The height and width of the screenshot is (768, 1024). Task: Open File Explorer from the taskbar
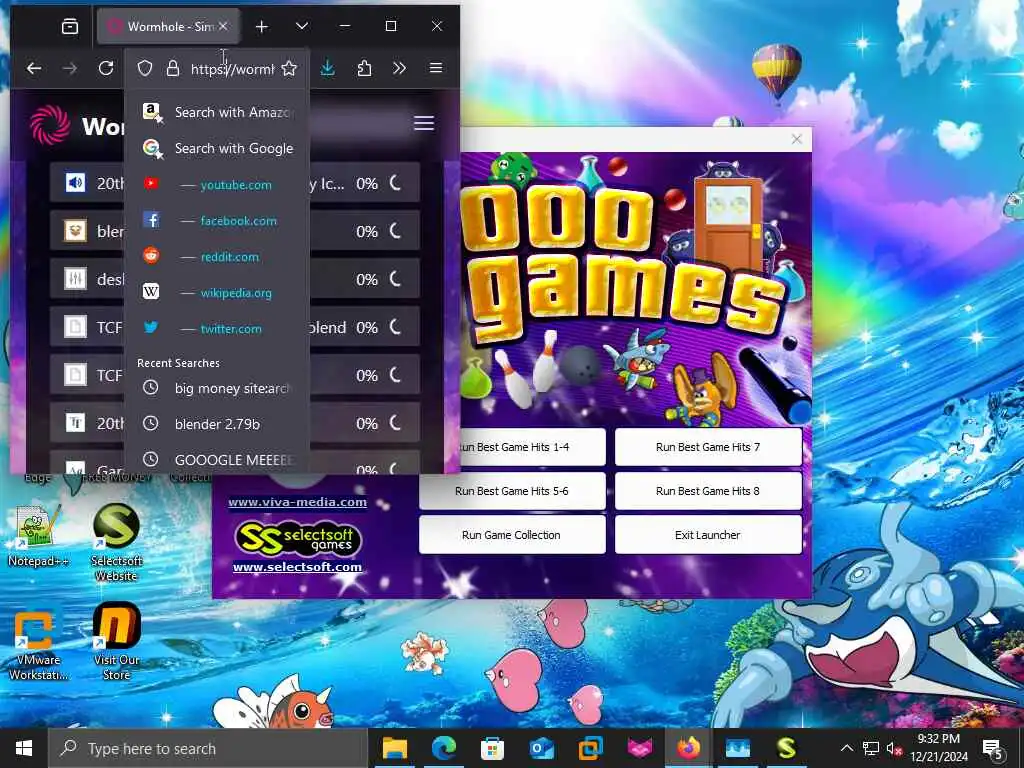(x=394, y=748)
